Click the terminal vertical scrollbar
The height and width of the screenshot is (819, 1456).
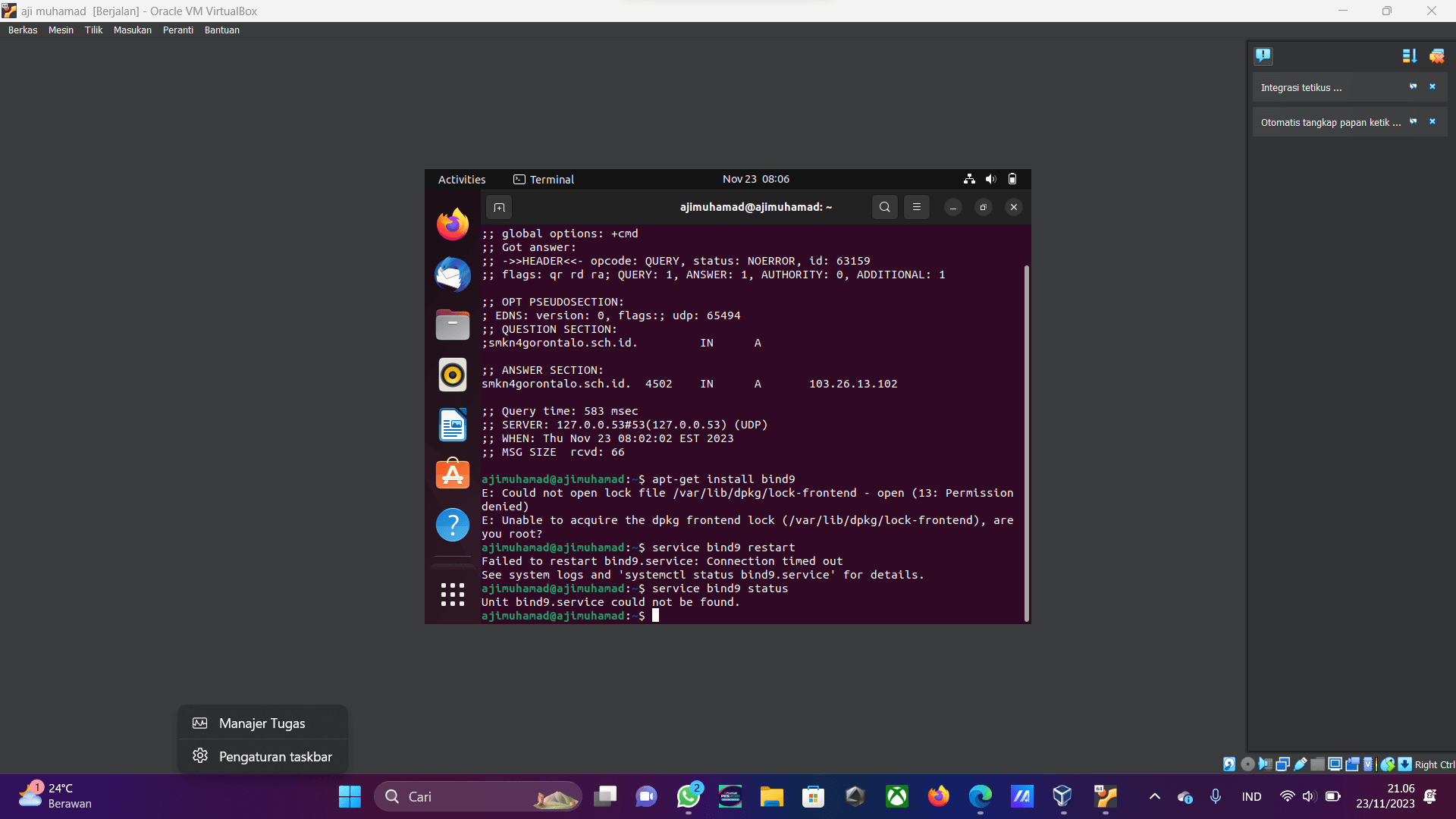(x=1027, y=444)
